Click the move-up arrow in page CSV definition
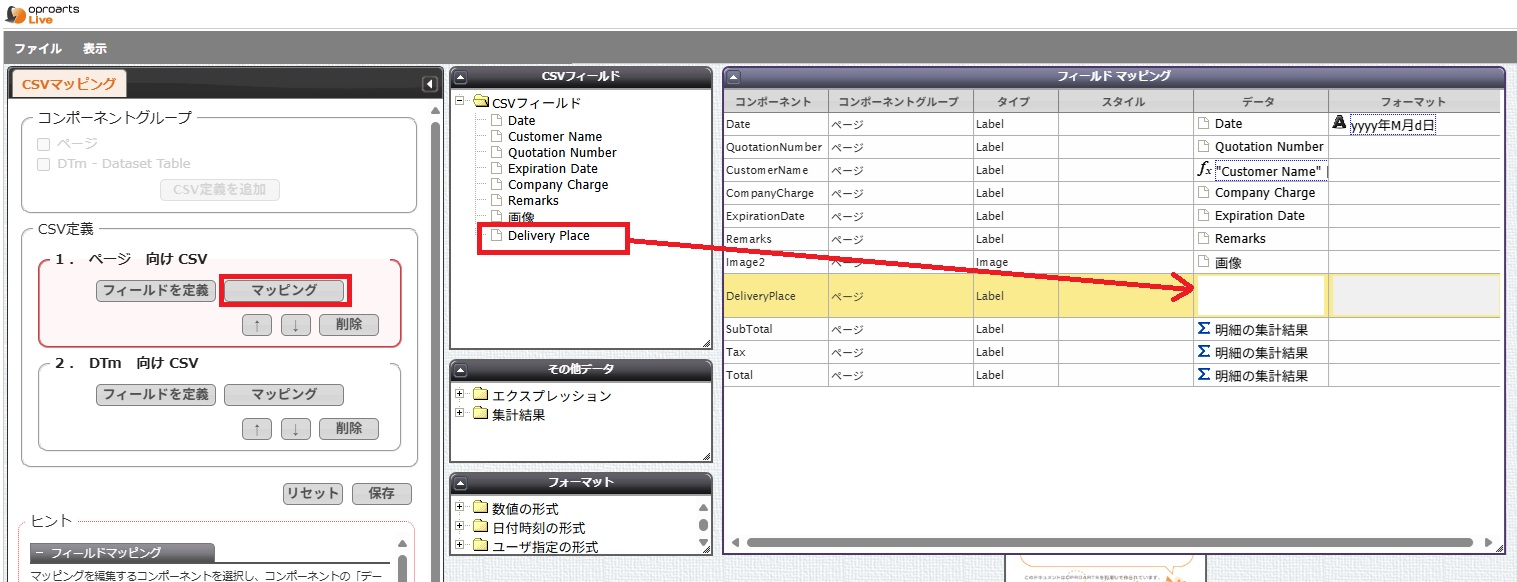The width and height of the screenshot is (1517, 582). pos(257,325)
